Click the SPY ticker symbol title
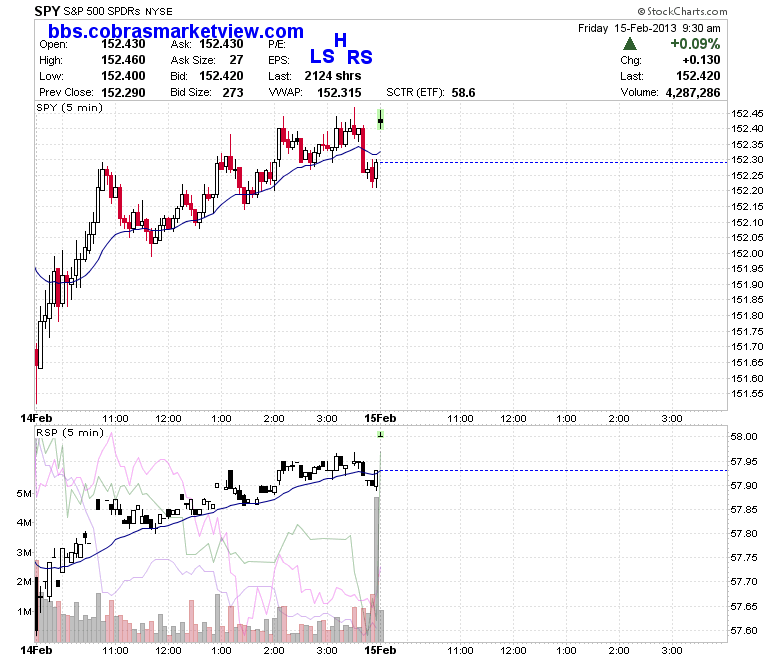This screenshot has height=659, width=780. (x=47, y=11)
